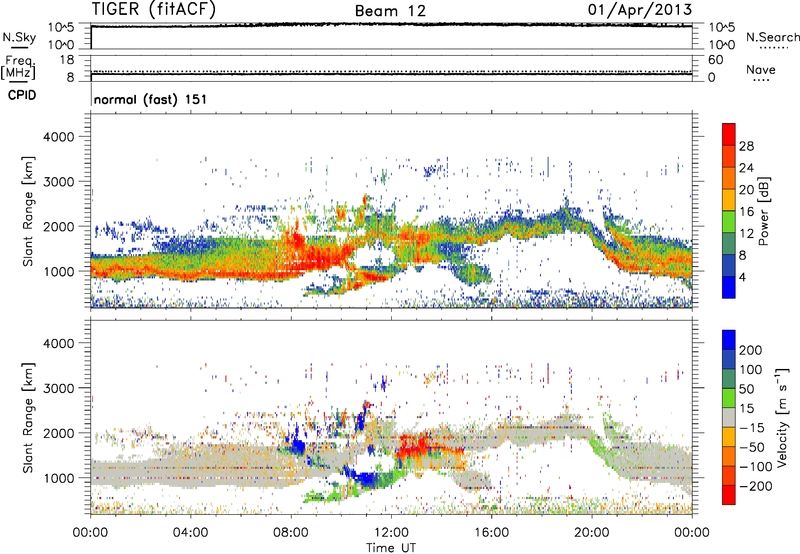Click the '50' tick on Velocity colorbar
The image size is (800, 554).
click(x=746, y=389)
